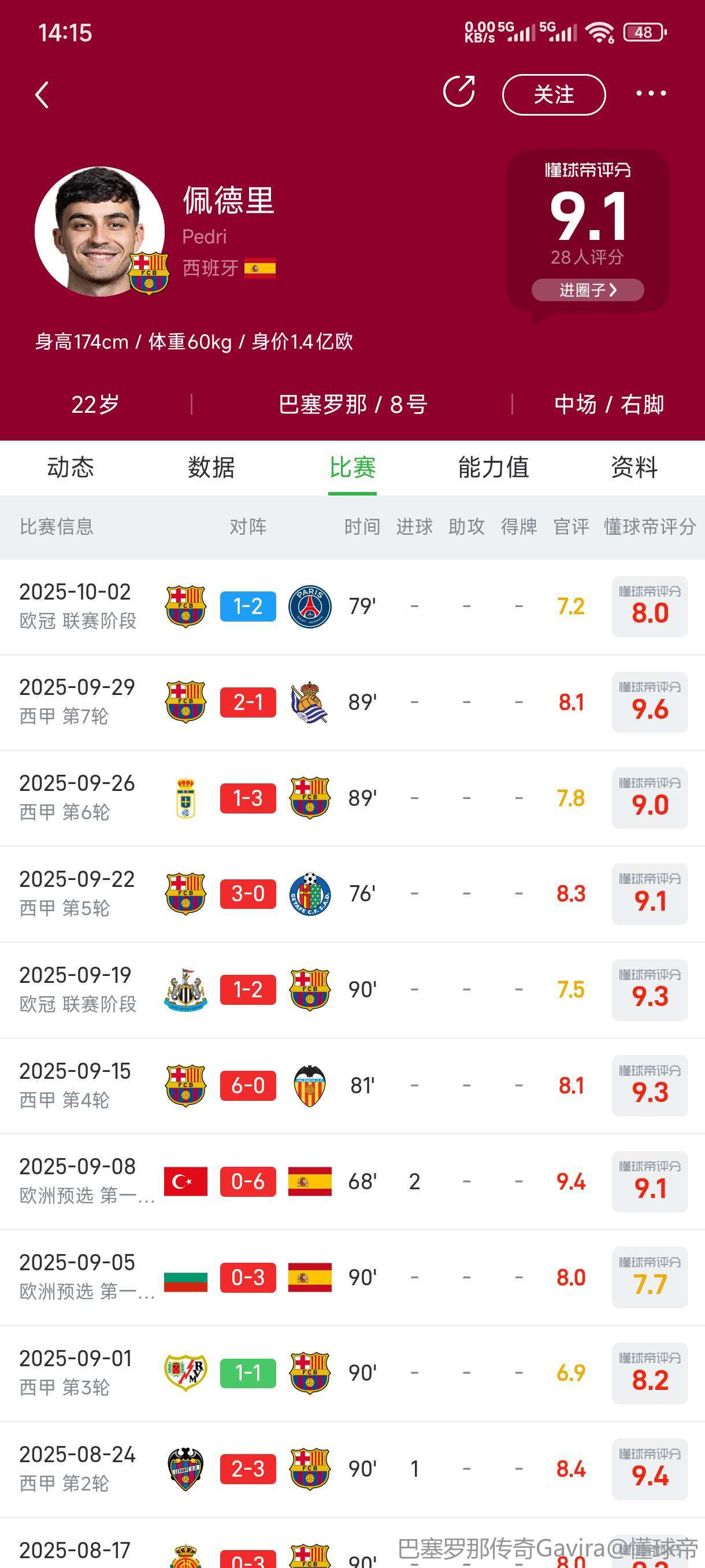Open Pedri's profile photo
This screenshot has width=705, height=1568.
[100, 231]
